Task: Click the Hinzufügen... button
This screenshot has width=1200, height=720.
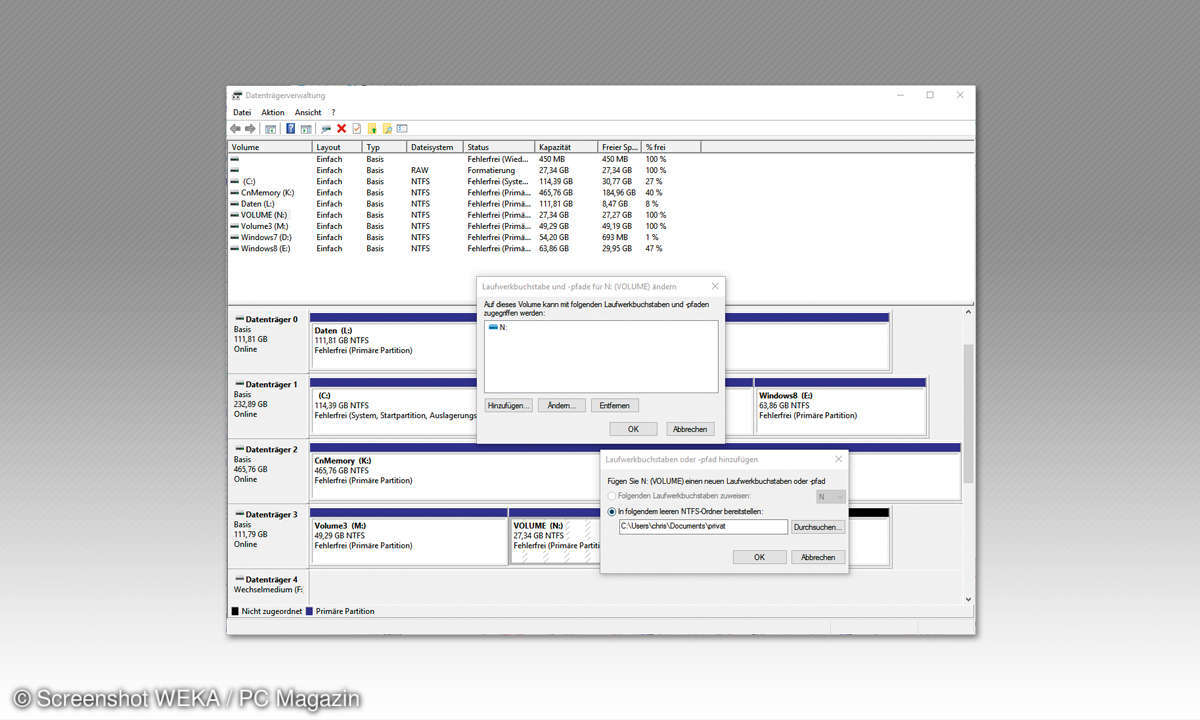Action: click(509, 405)
